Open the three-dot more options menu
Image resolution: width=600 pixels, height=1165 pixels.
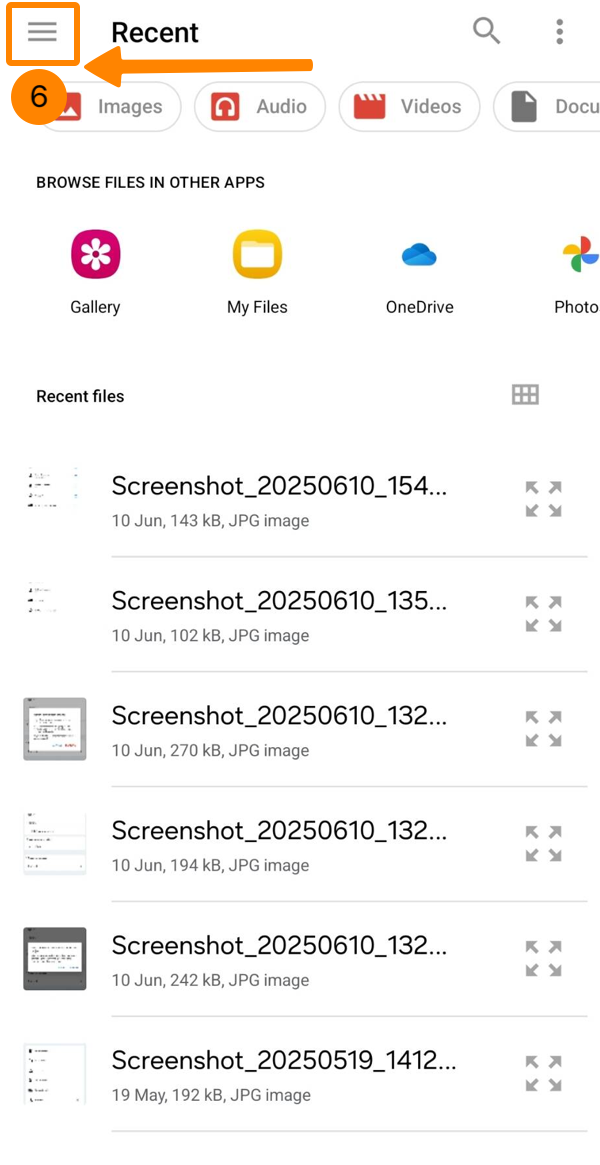tap(559, 32)
